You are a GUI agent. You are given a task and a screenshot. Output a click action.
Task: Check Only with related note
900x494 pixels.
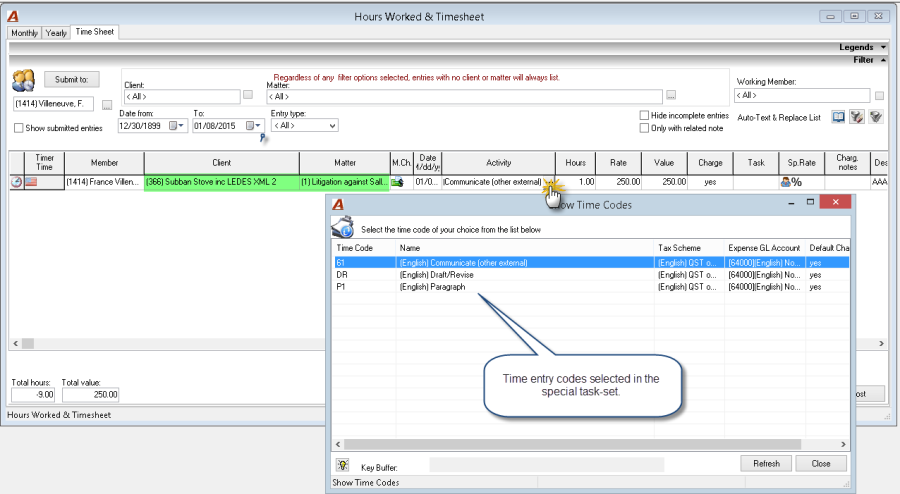coord(644,128)
